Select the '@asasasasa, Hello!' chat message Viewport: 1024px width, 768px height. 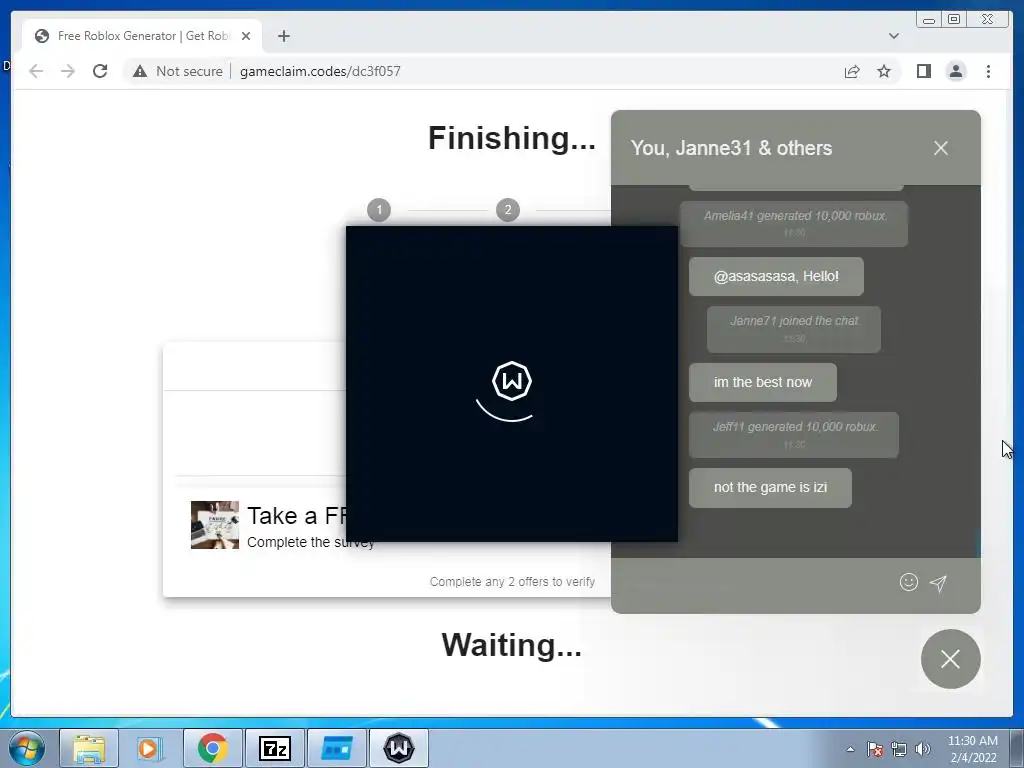pos(776,276)
